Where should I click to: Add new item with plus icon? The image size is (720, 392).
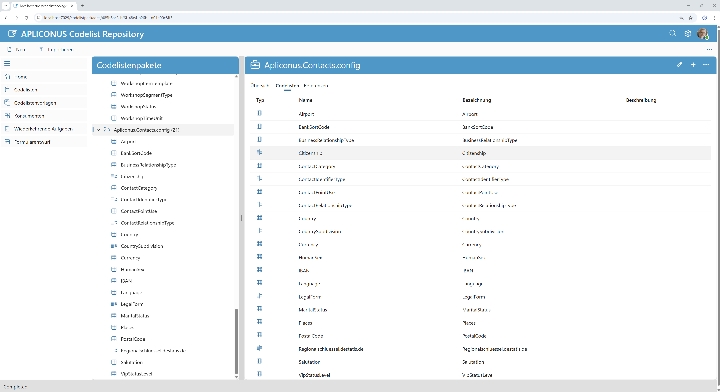pyautogui.click(x=693, y=65)
